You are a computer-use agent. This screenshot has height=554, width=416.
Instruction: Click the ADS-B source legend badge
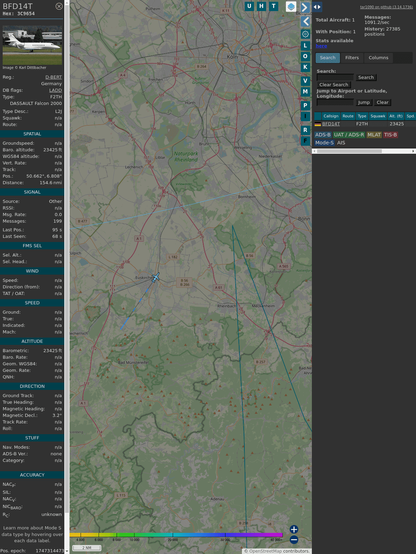323,135
